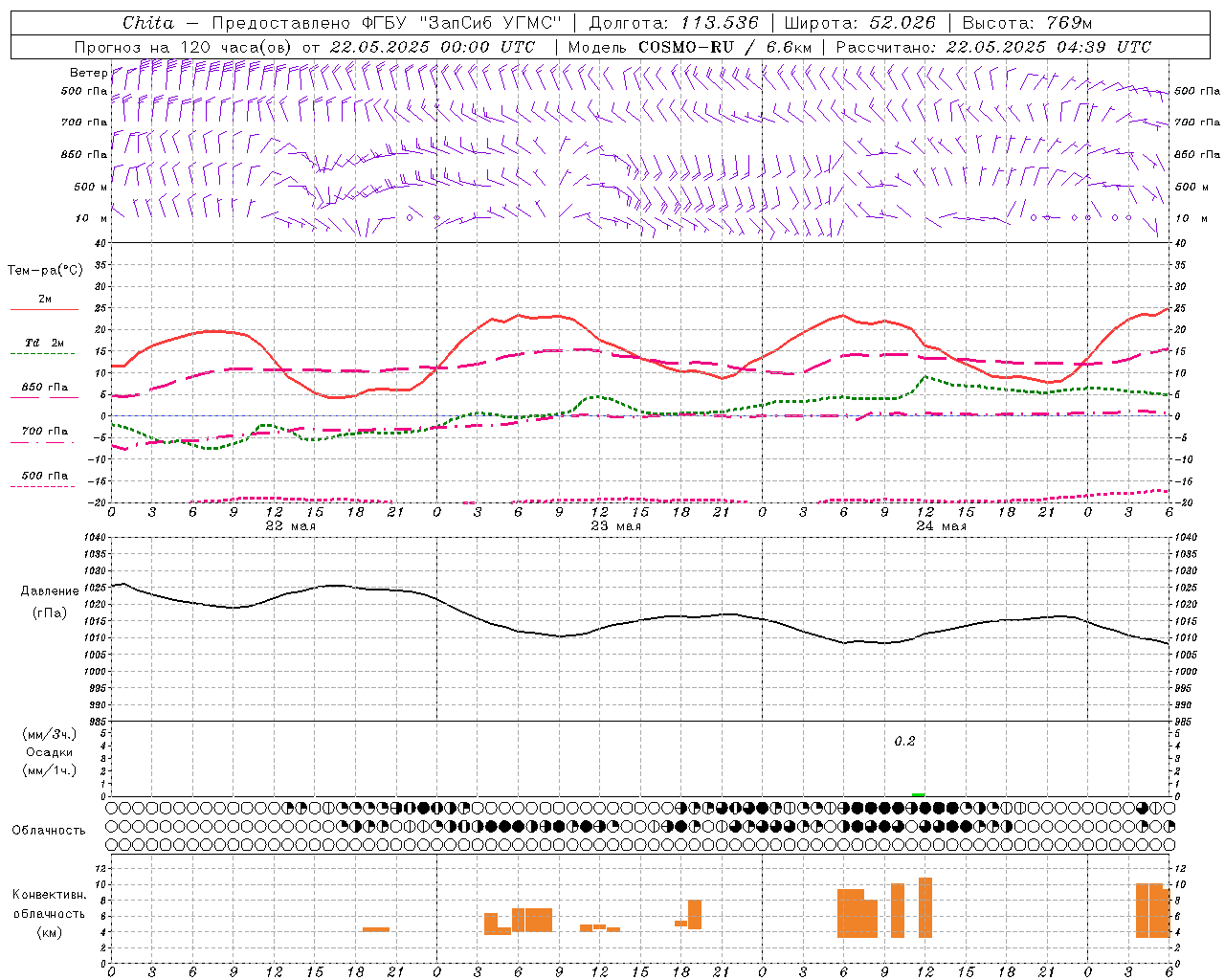Click the "Прогноз на 120 часа(ов)" forecast text
The width and height of the screenshot is (1225, 980).
click(185, 47)
